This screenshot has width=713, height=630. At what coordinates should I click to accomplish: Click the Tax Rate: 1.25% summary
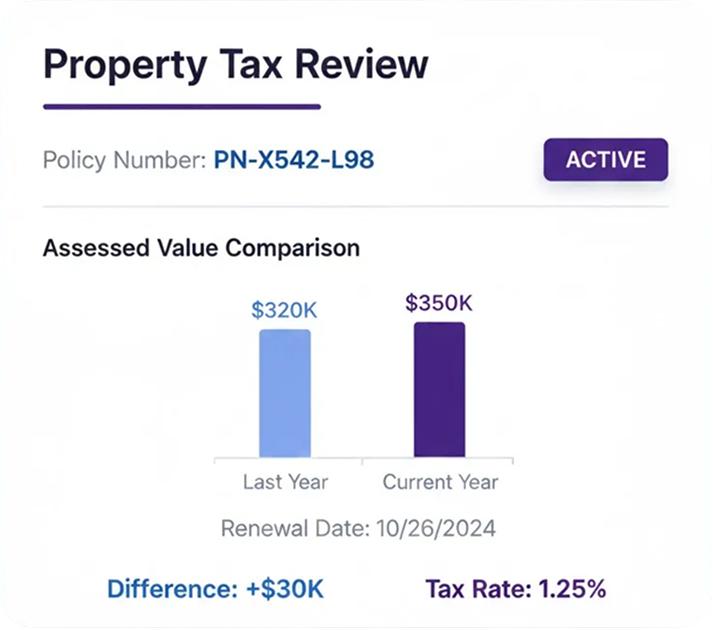point(516,588)
